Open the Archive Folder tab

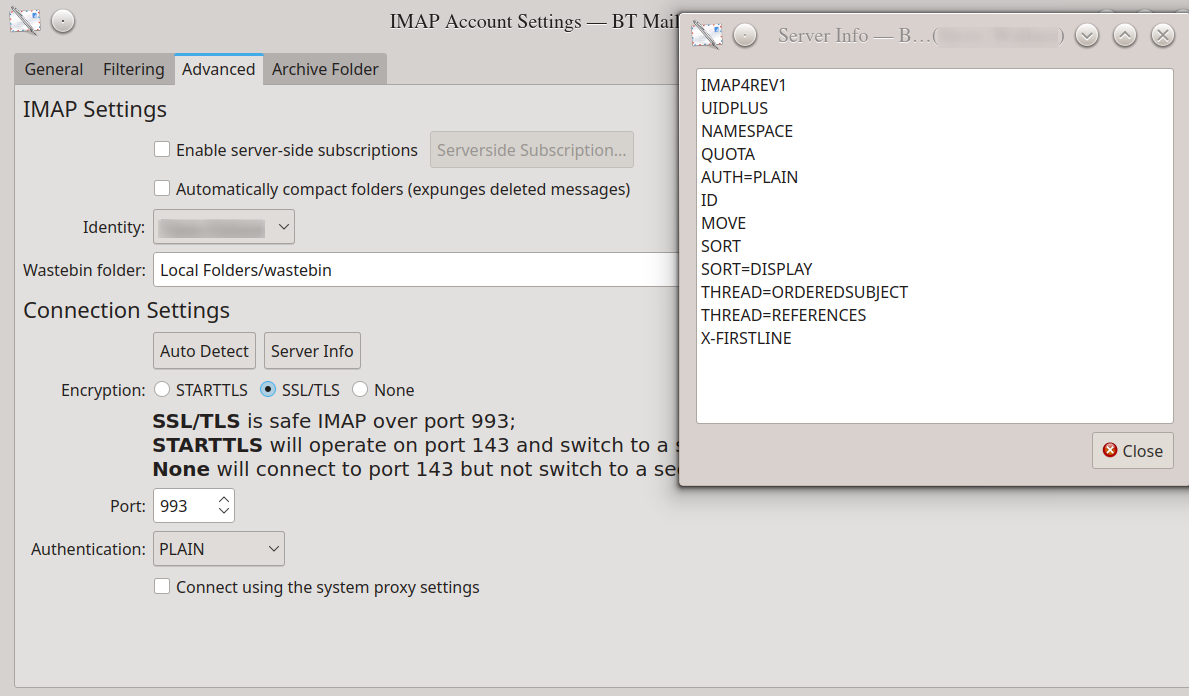[325, 69]
